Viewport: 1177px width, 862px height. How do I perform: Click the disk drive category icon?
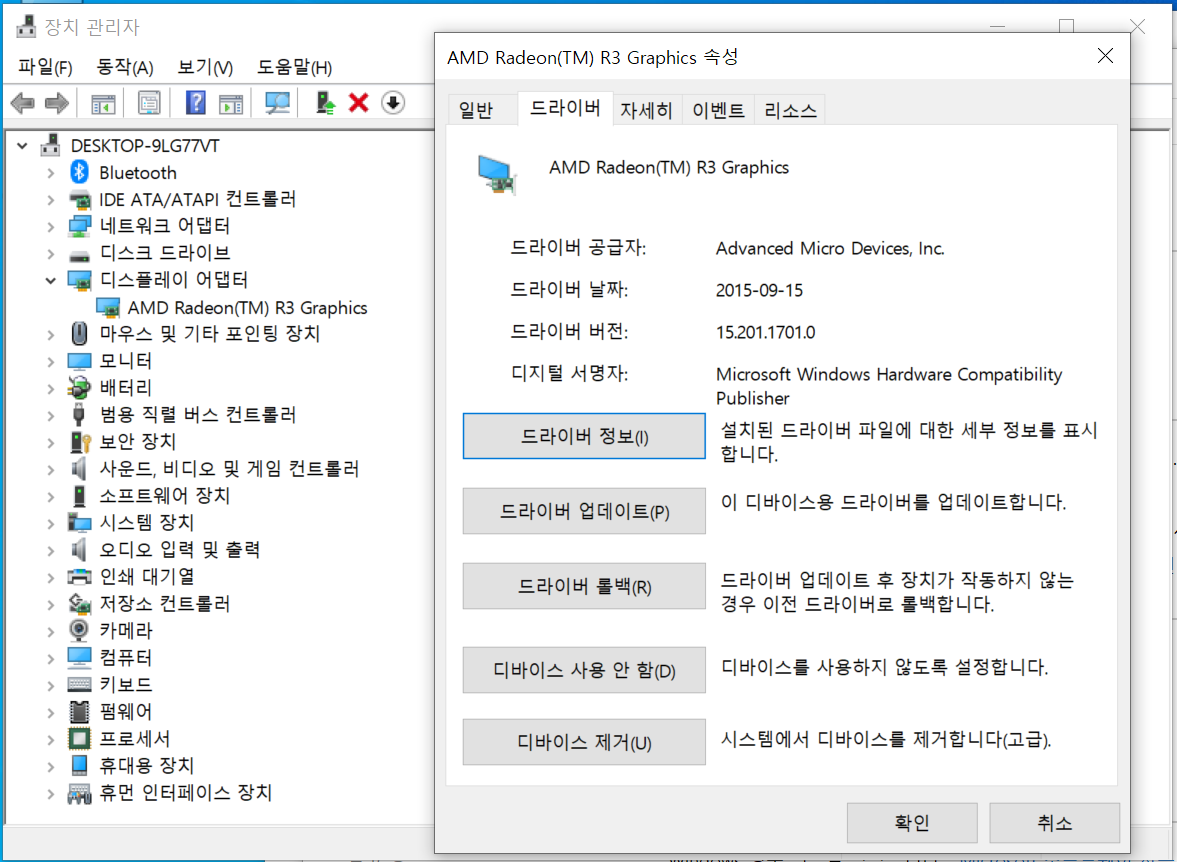(x=80, y=255)
